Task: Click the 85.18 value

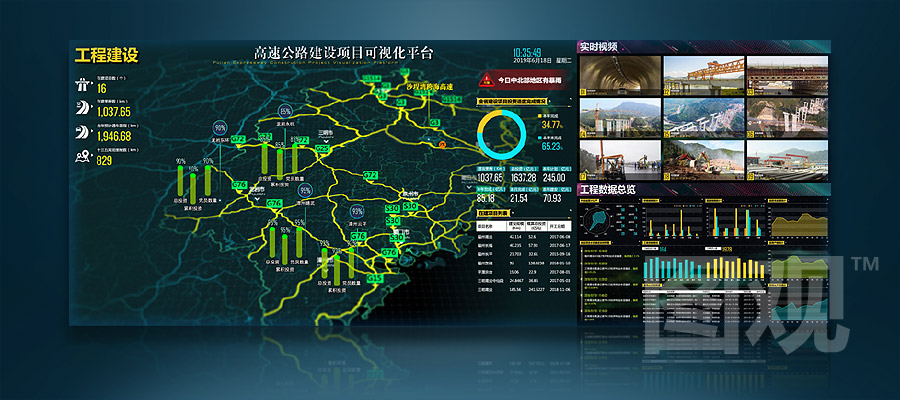Action: [x=486, y=199]
